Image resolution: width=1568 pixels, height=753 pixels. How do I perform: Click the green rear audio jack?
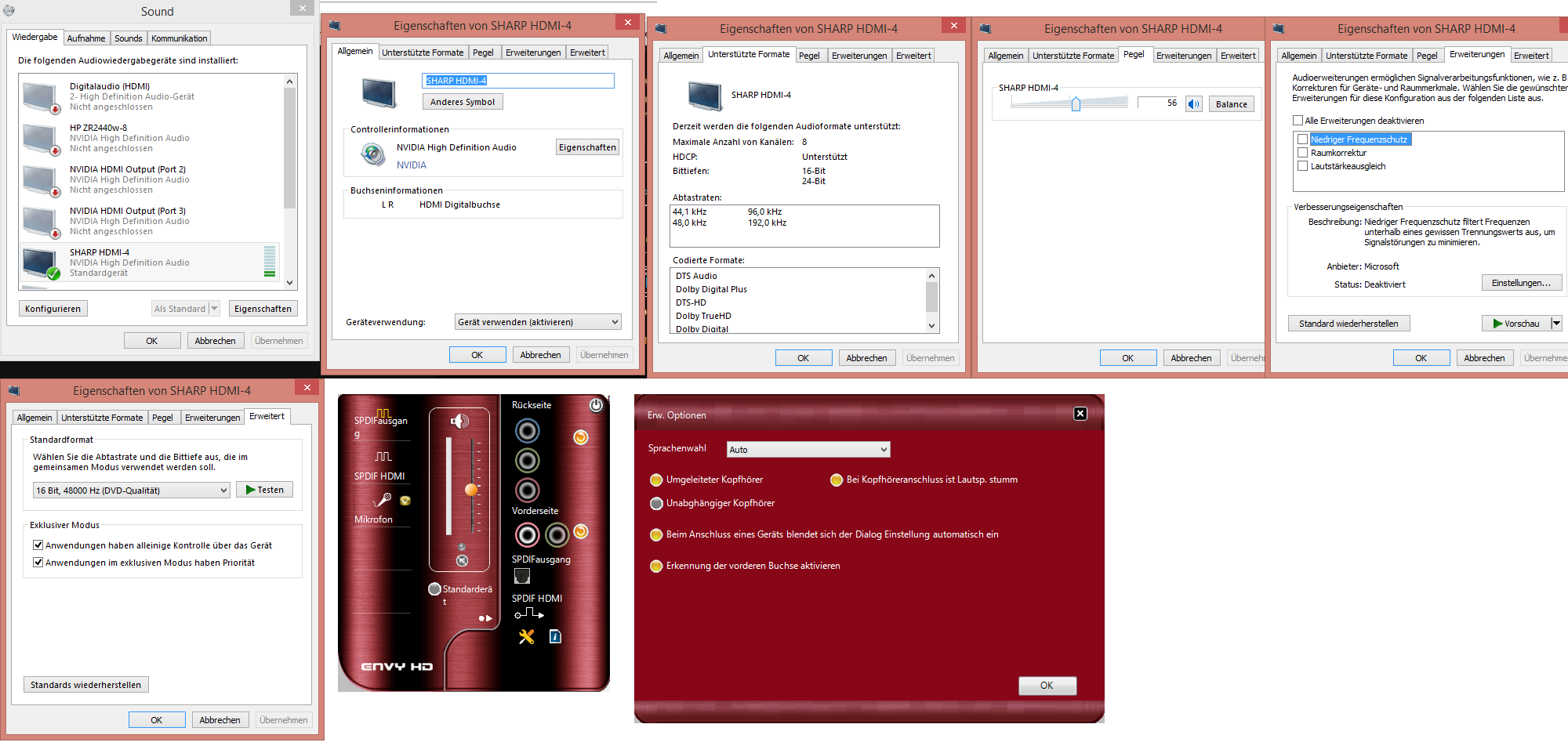point(527,461)
